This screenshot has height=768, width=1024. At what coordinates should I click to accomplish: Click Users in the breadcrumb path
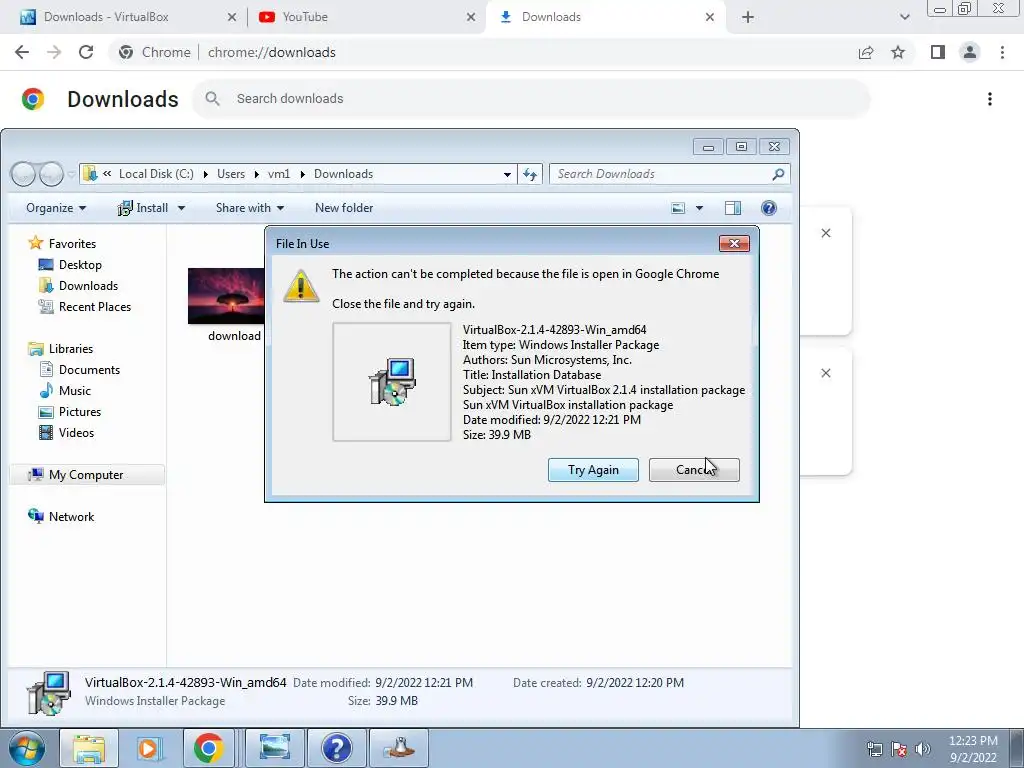coord(231,174)
